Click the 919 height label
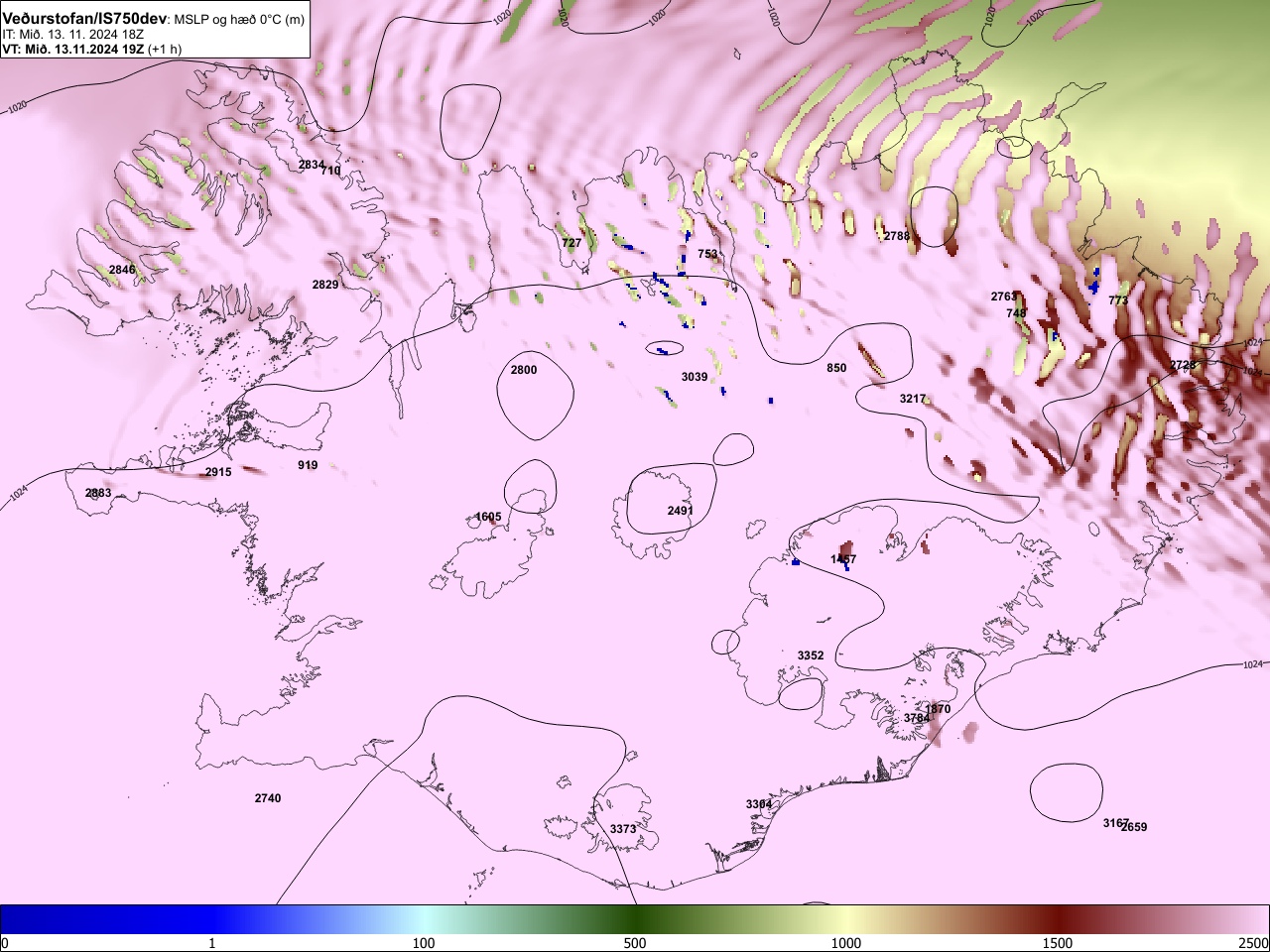Viewport: 1270px width, 952px height. pyautogui.click(x=308, y=465)
